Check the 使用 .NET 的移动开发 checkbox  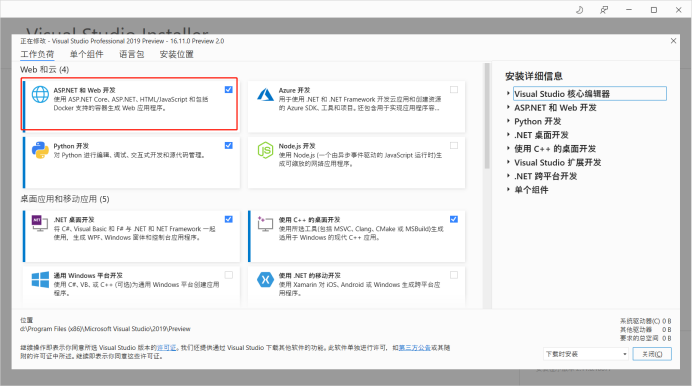454,275
